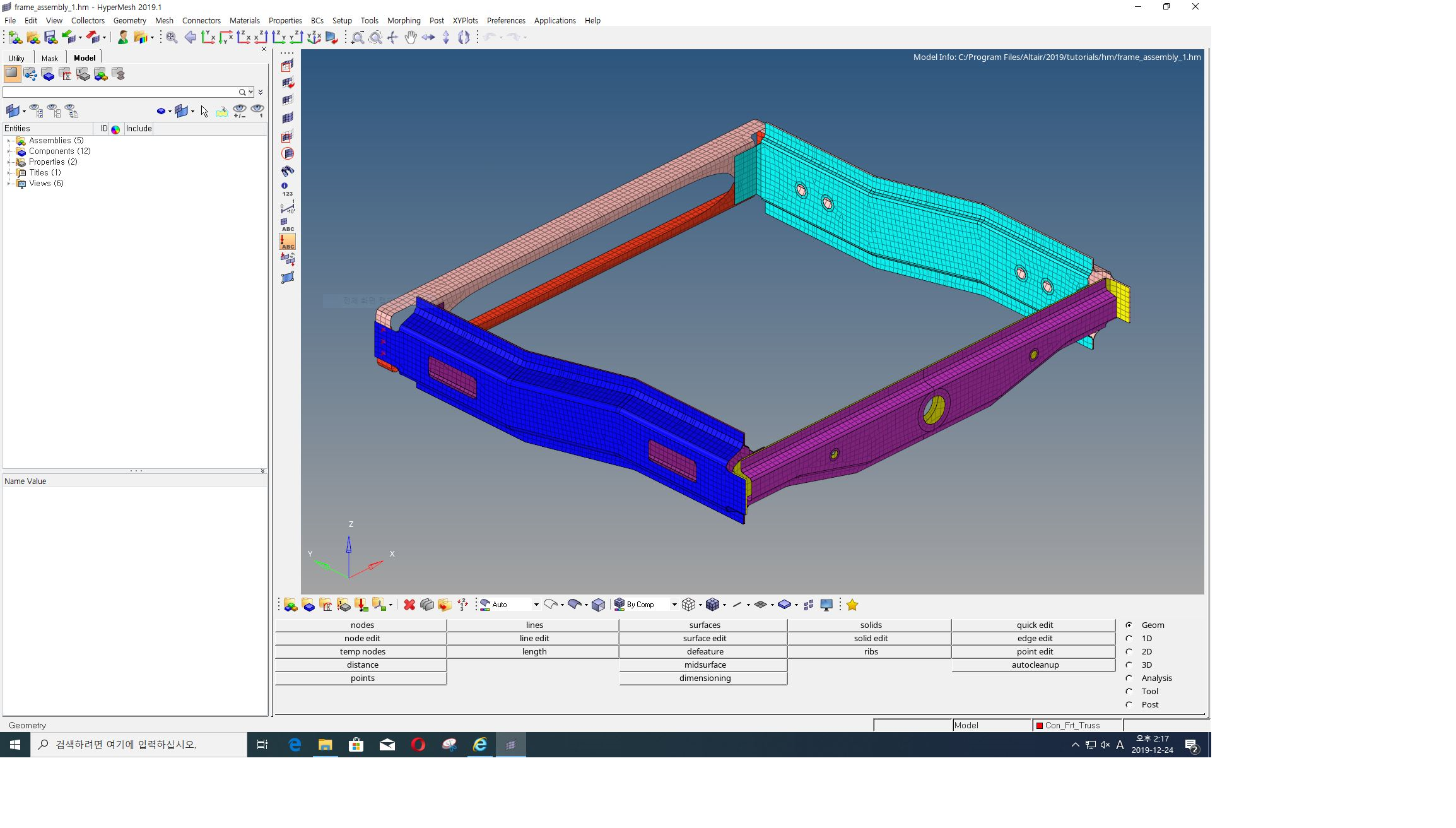Open the Mesh menu
This screenshot has height=828, width=1456.
coord(164,20)
